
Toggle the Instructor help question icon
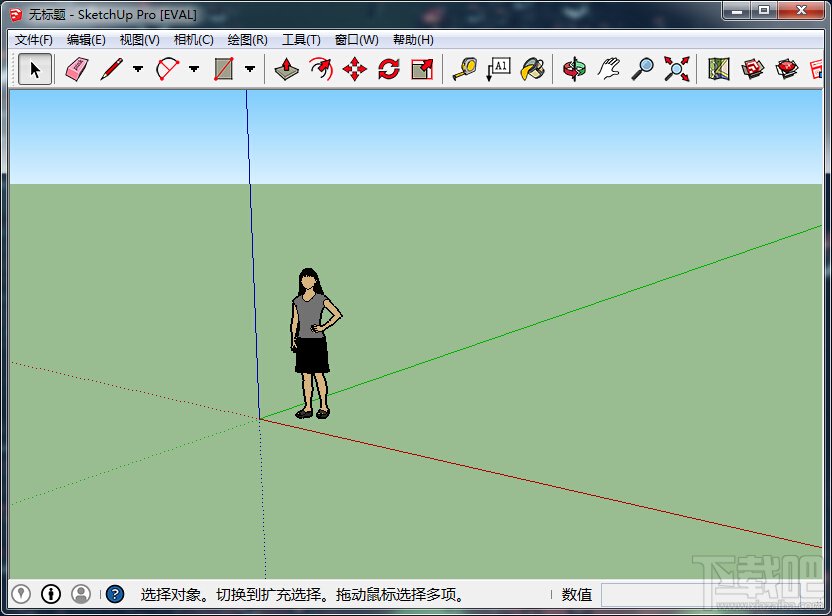point(115,594)
